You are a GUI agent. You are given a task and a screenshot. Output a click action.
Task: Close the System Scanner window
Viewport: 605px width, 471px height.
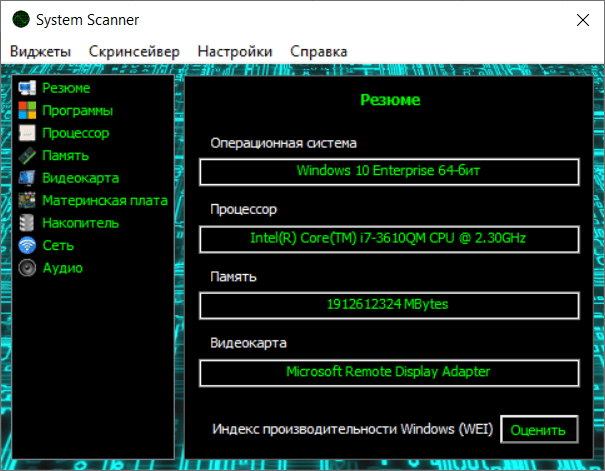(x=583, y=20)
